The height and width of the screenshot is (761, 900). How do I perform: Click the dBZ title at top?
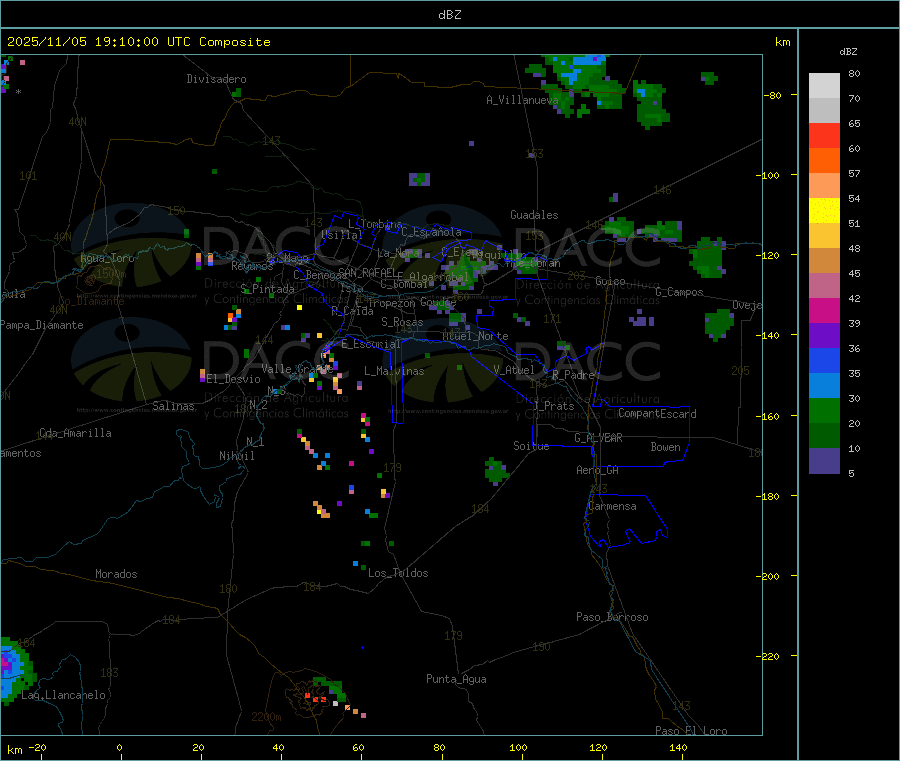coord(449,15)
